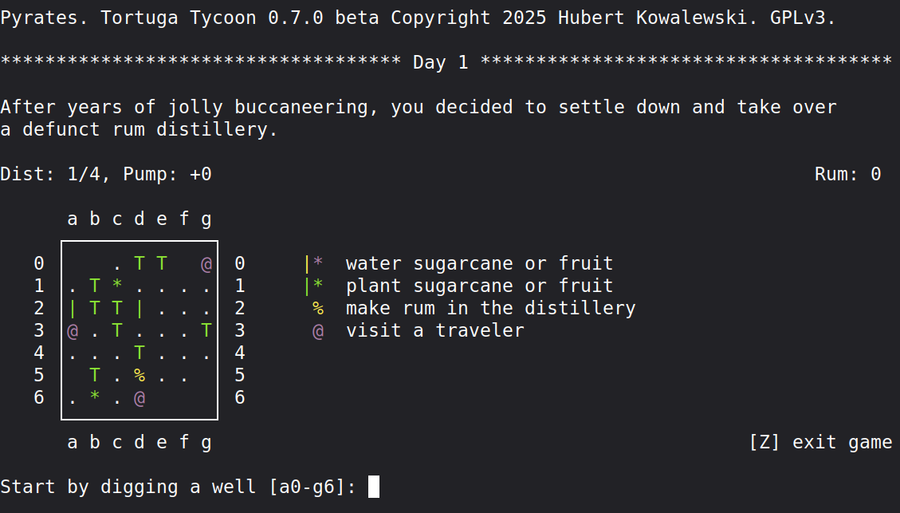This screenshot has height=513, width=900.
Task: Select the sugarcane | at cell d2
Action: pyautogui.click(x=140, y=309)
